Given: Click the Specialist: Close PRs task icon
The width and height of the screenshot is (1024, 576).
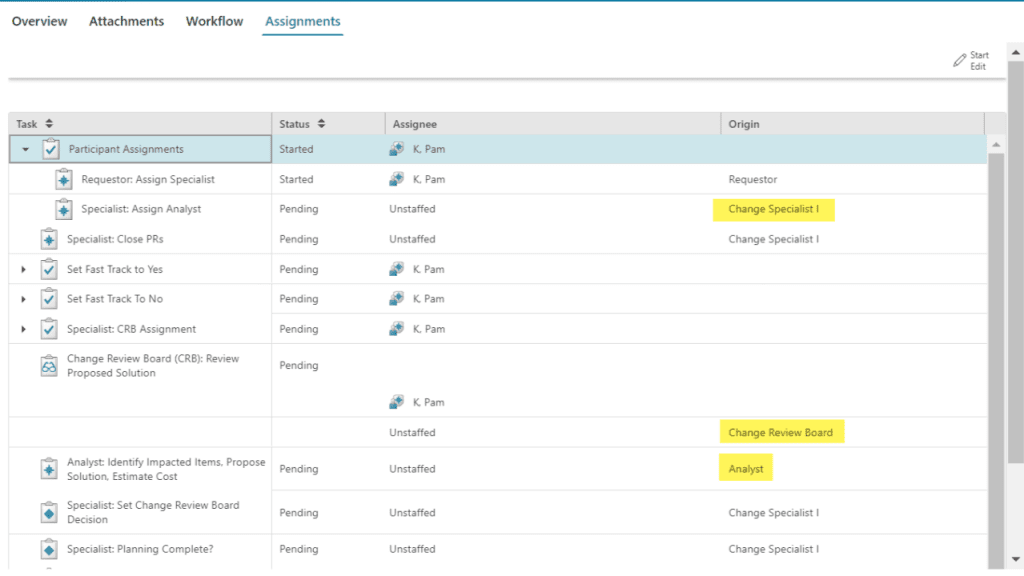Looking at the screenshot, I should point(49,240).
